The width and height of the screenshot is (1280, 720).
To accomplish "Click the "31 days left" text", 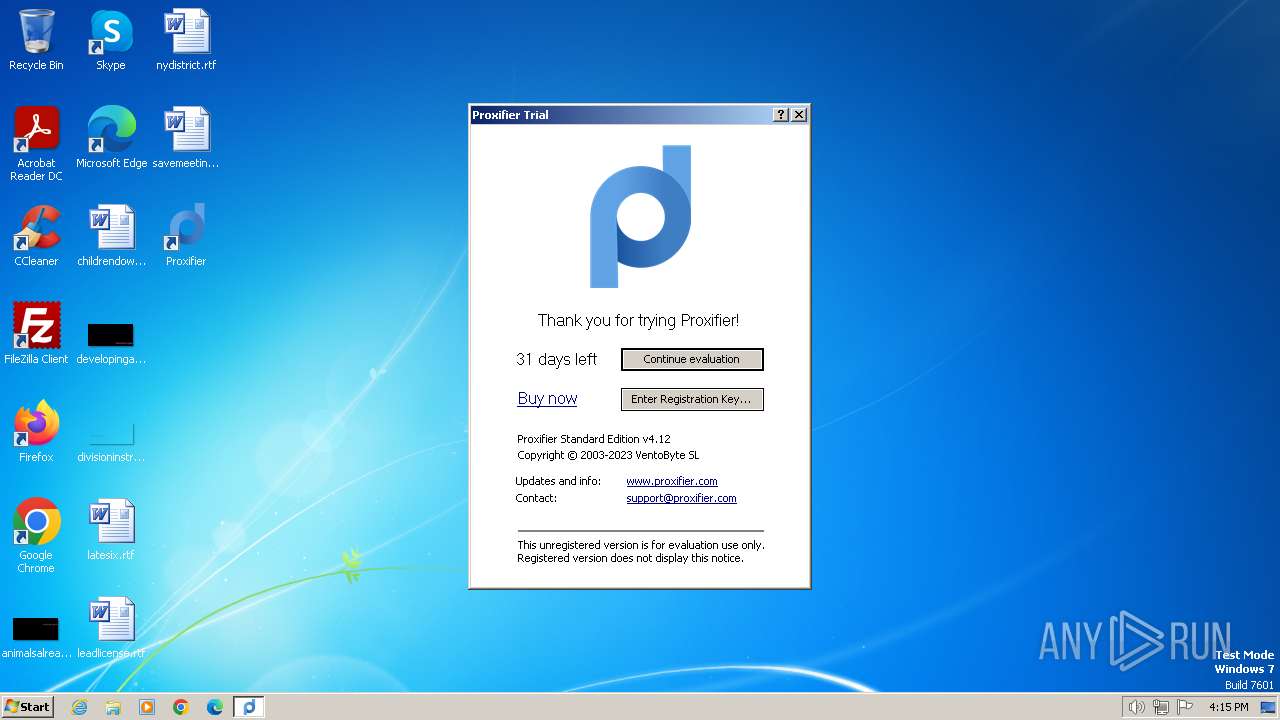I will point(556,359).
